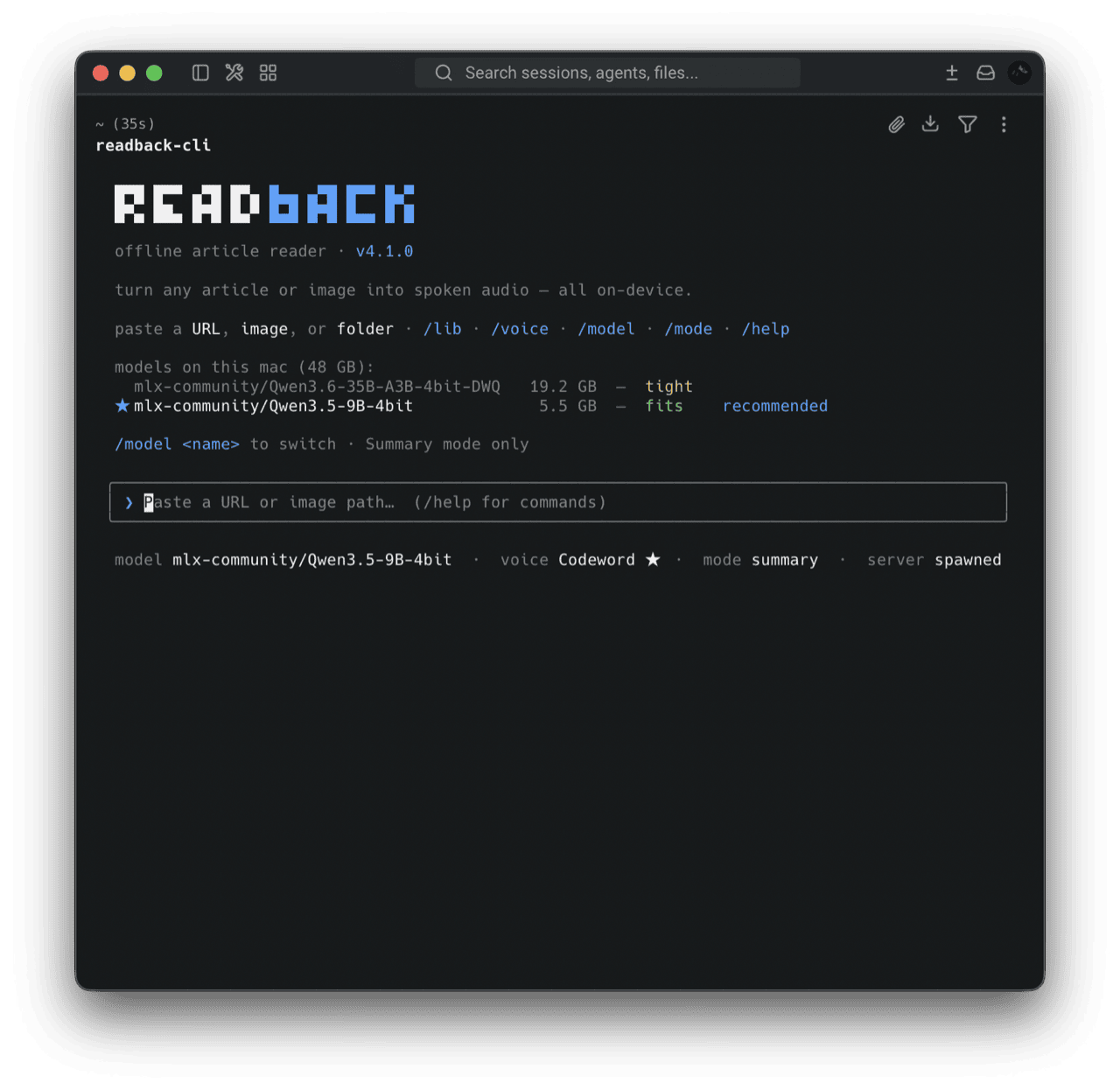Click the download arrow icon
This screenshot has width=1120, height=1090.
[x=930, y=124]
